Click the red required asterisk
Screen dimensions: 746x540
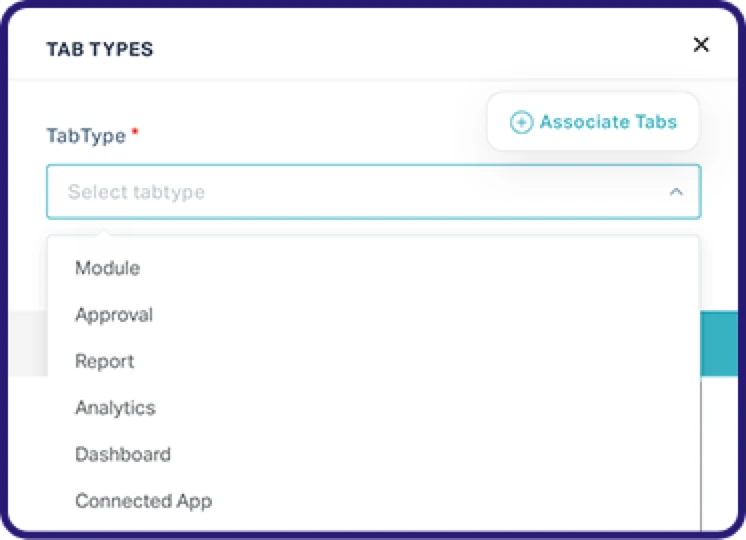coord(134,132)
